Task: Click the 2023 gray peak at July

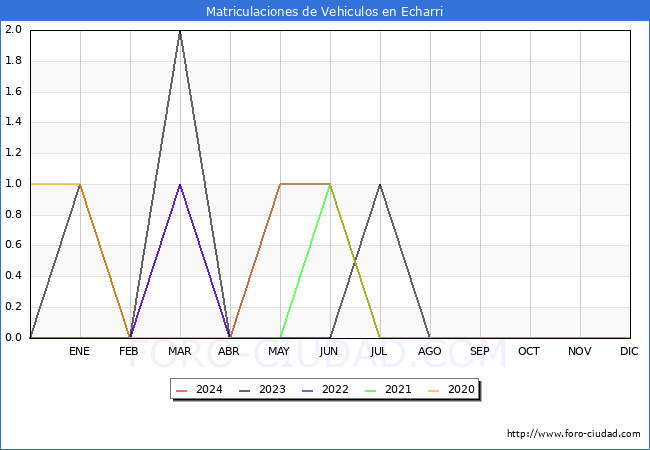Action: coord(380,184)
